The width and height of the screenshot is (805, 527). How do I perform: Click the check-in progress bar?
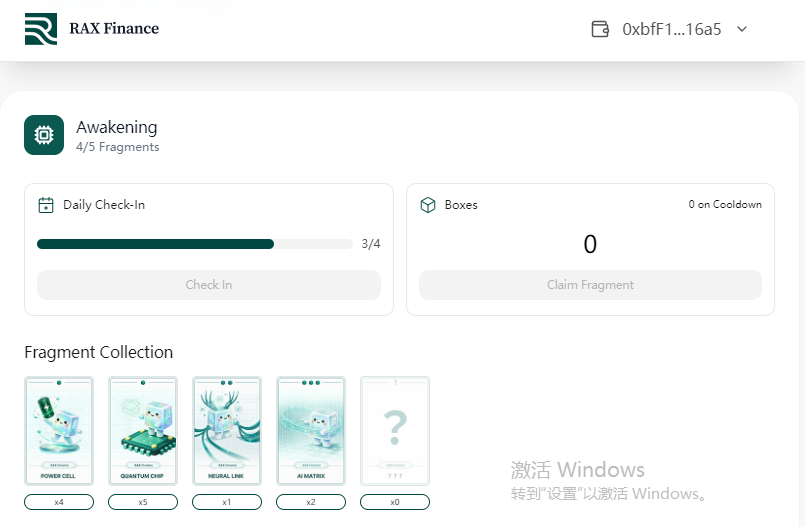(x=195, y=244)
